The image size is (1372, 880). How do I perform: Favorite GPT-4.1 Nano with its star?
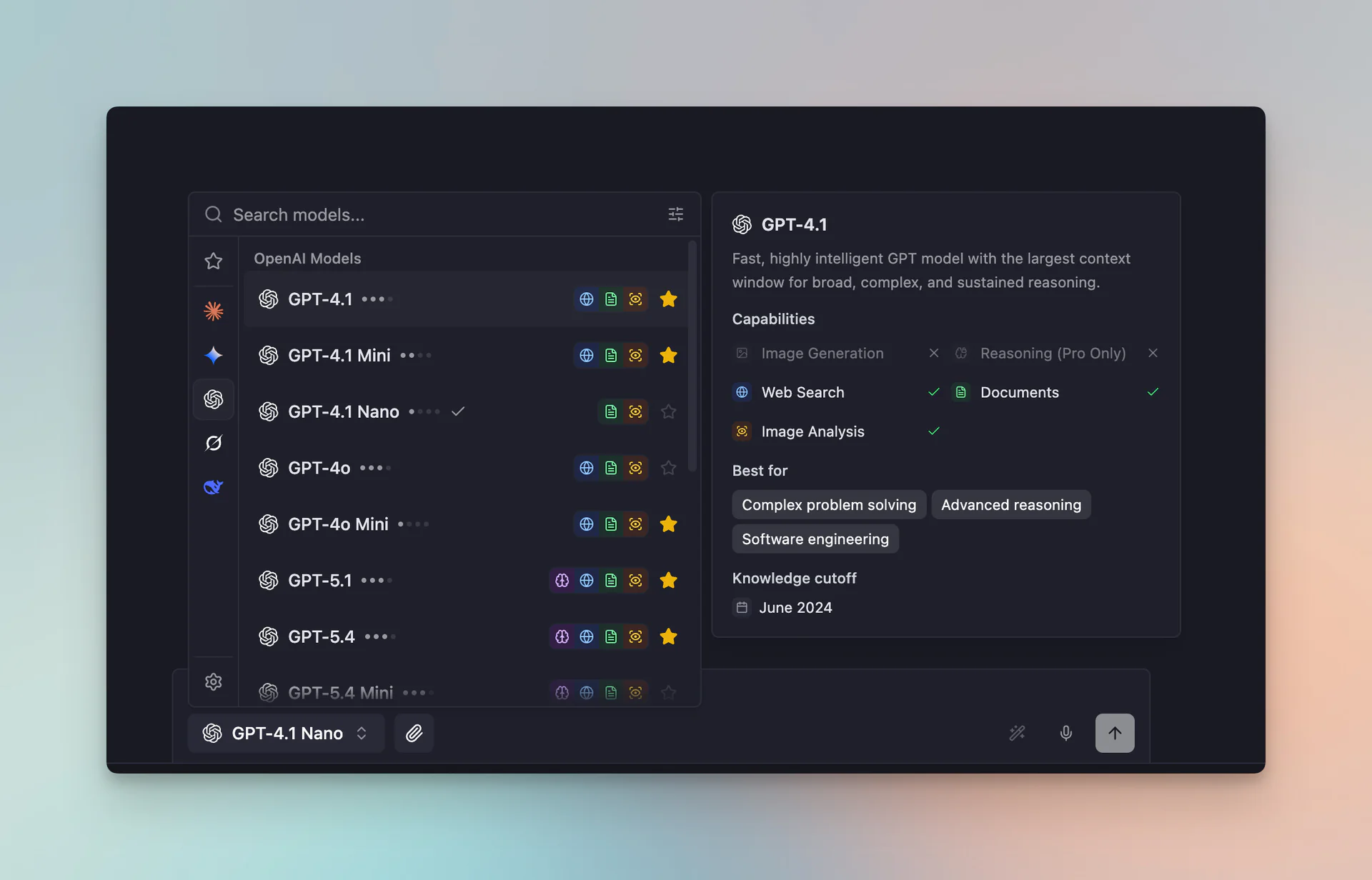(x=668, y=411)
